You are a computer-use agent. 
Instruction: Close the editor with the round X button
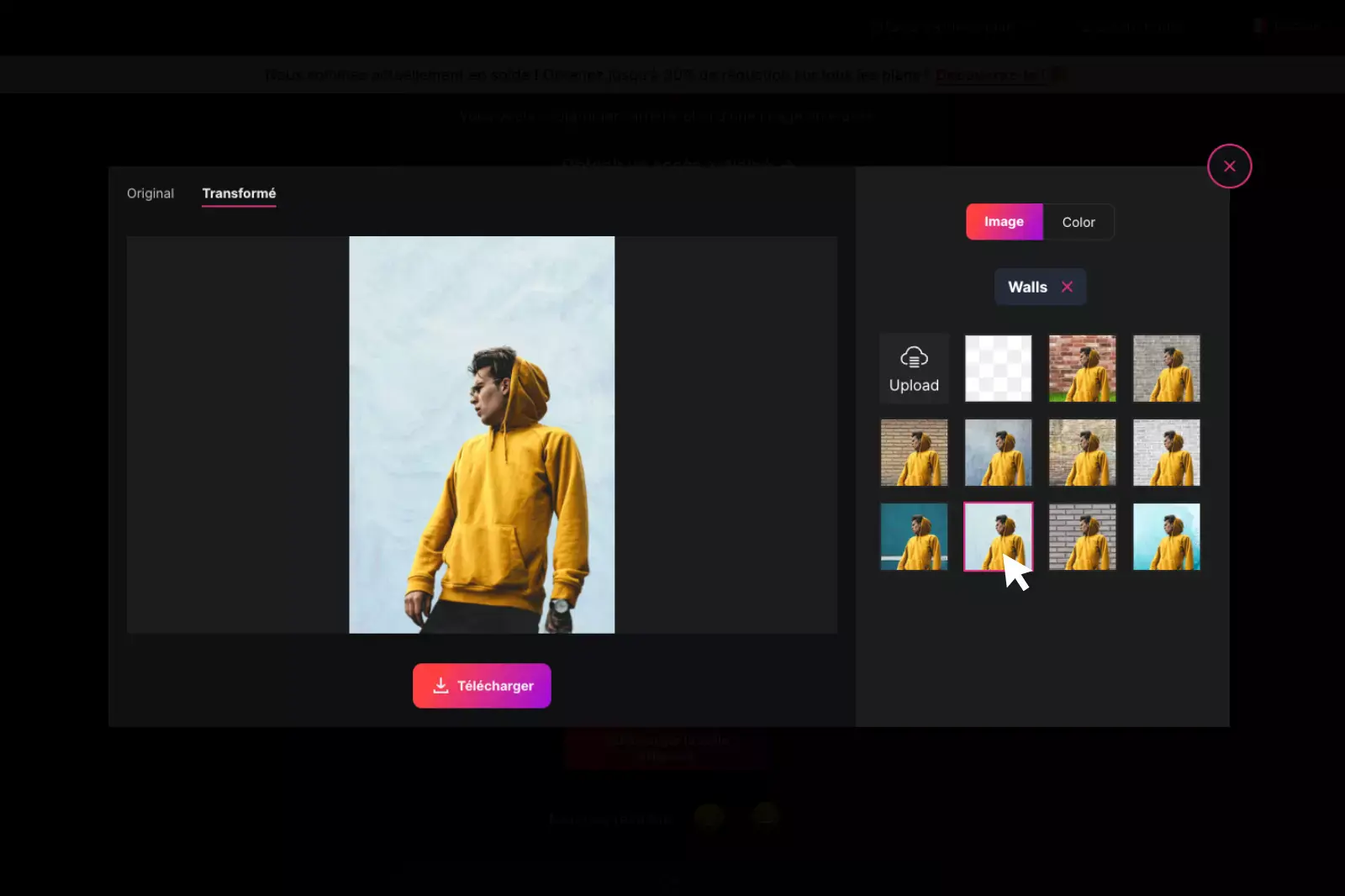click(x=1229, y=166)
